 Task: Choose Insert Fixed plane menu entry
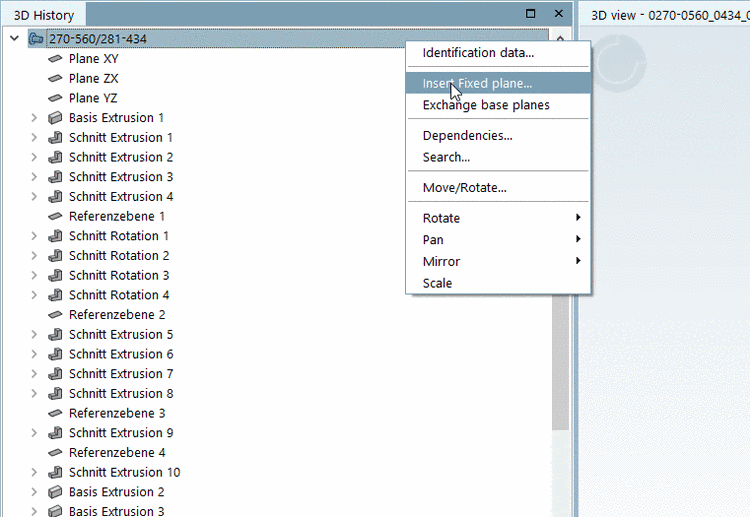pos(498,83)
